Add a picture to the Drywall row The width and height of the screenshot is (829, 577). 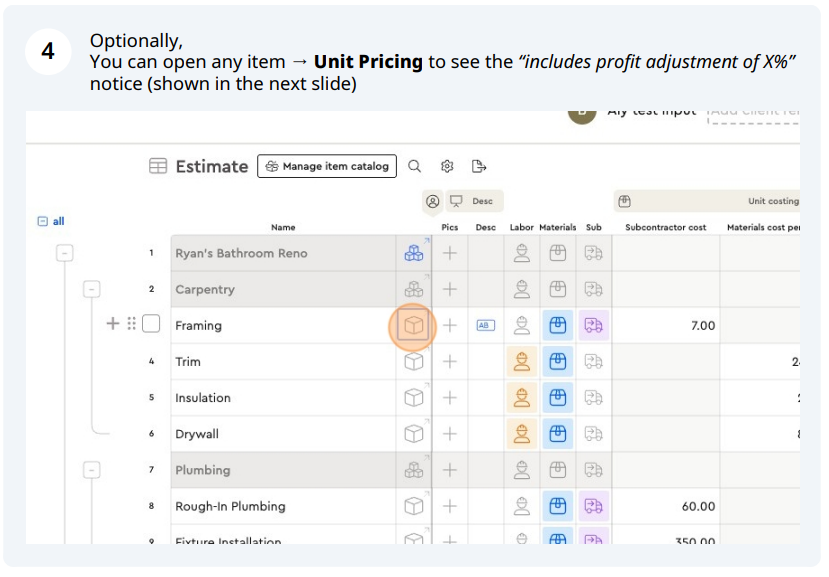[450, 434]
